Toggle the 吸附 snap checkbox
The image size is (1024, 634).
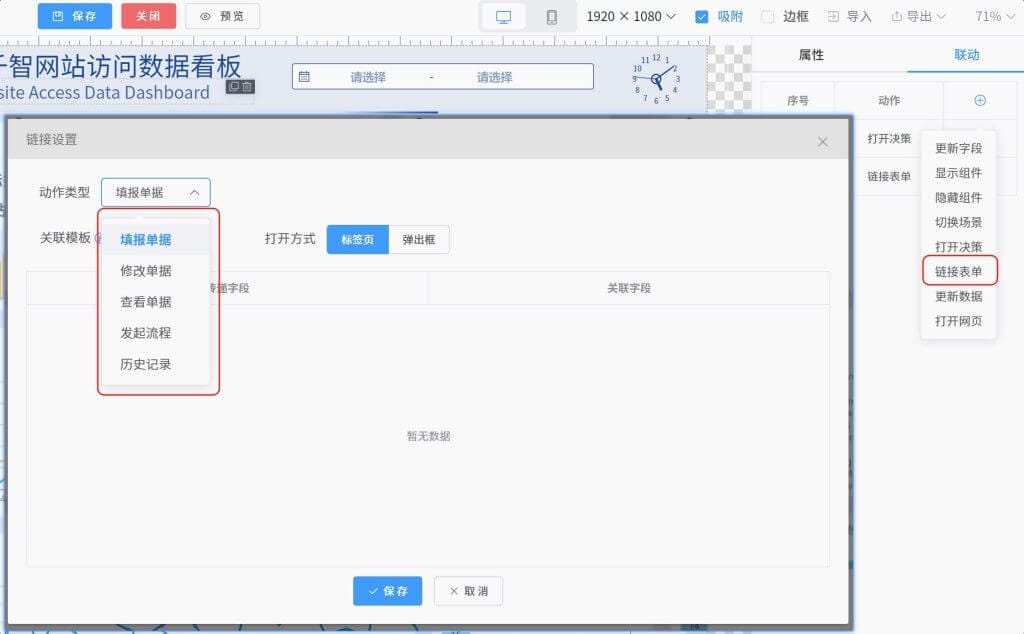[x=702, y=17]
